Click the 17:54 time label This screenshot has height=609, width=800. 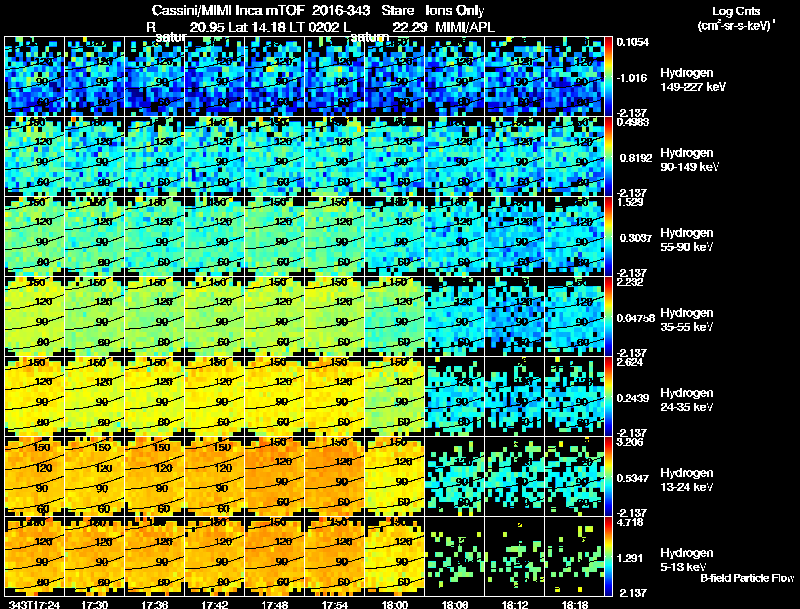pos(335,604)
